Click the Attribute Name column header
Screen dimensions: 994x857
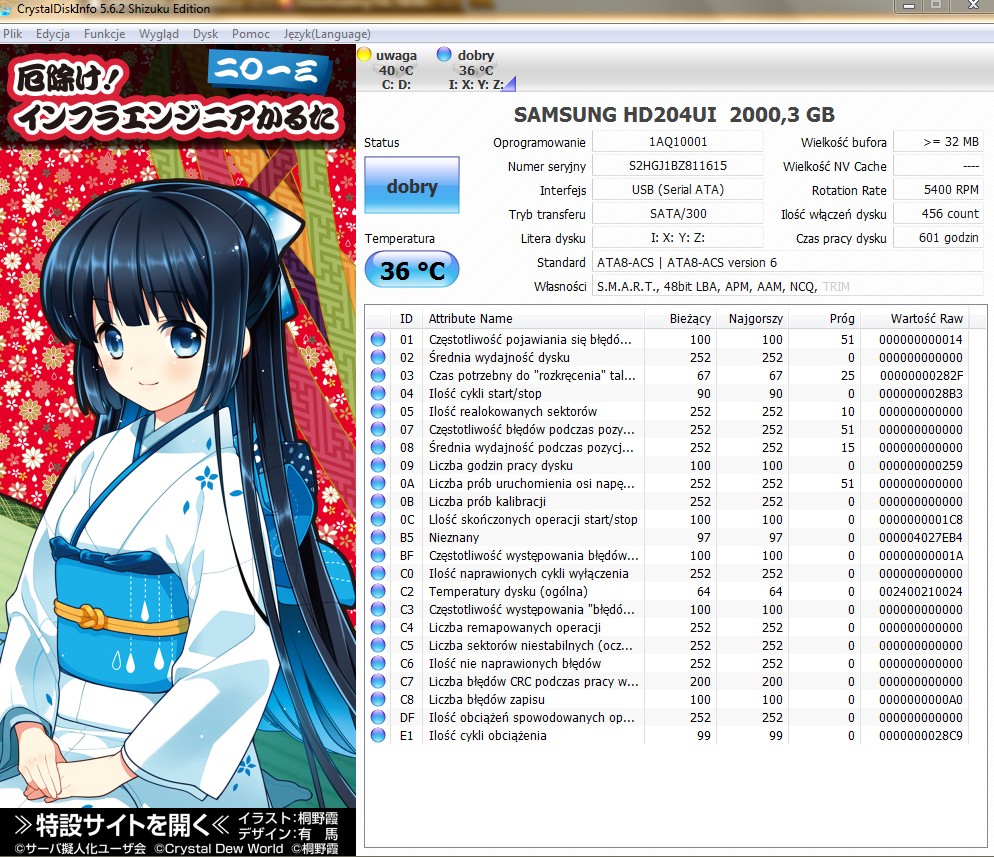(x=532, y=318)
